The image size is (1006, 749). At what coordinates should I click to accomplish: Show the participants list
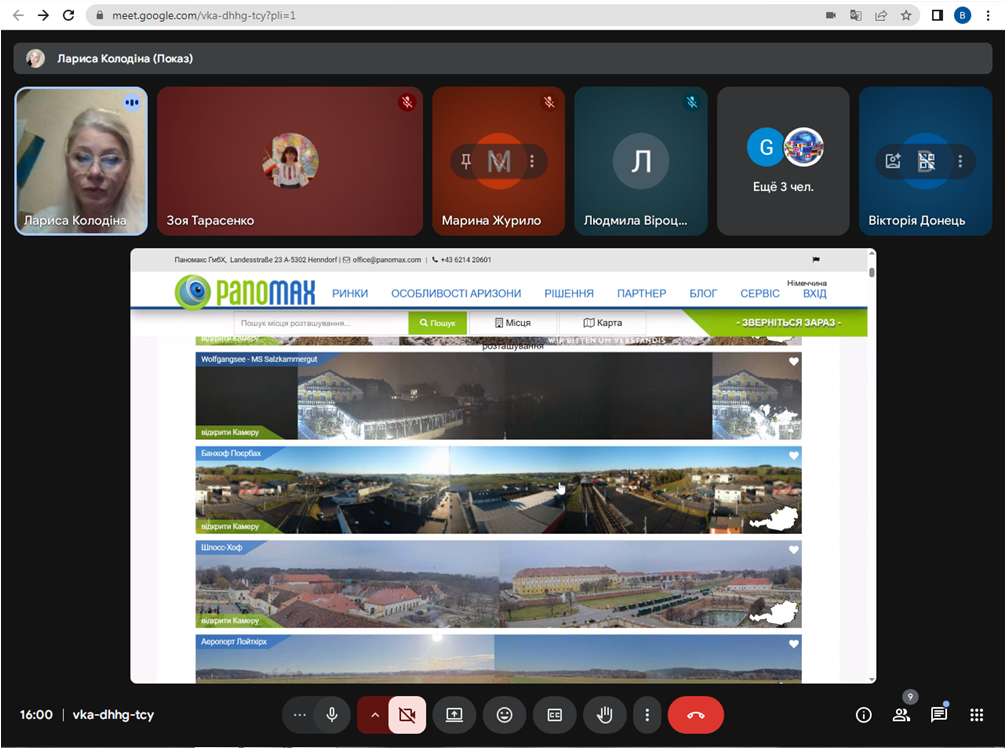(x=901, y=715)
